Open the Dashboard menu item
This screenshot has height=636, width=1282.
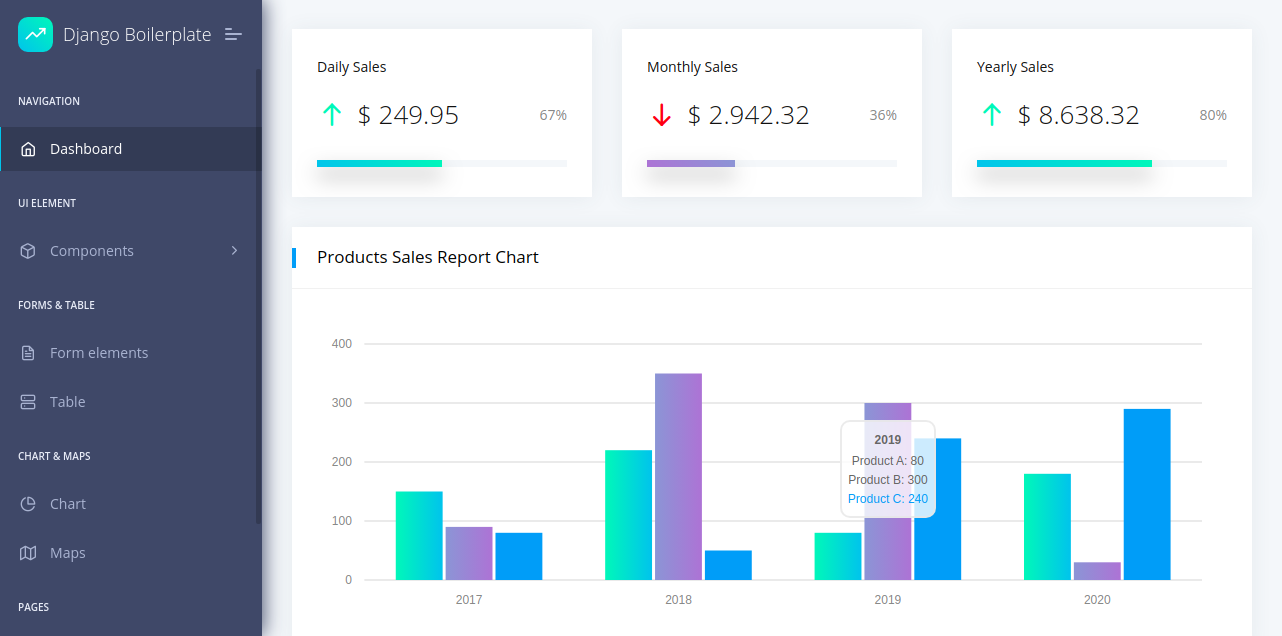[x=131, y=149]
